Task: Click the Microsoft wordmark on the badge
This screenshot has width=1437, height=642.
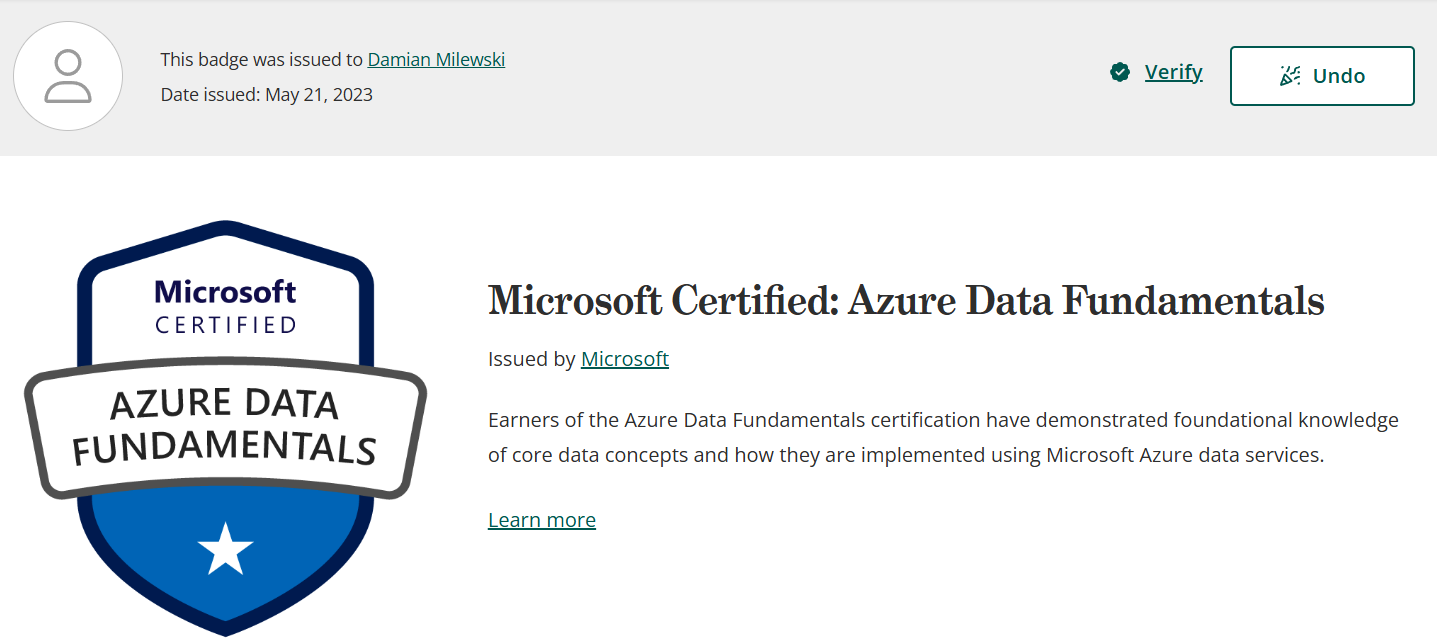Action: pyautogui.click(x=225, y=292)
